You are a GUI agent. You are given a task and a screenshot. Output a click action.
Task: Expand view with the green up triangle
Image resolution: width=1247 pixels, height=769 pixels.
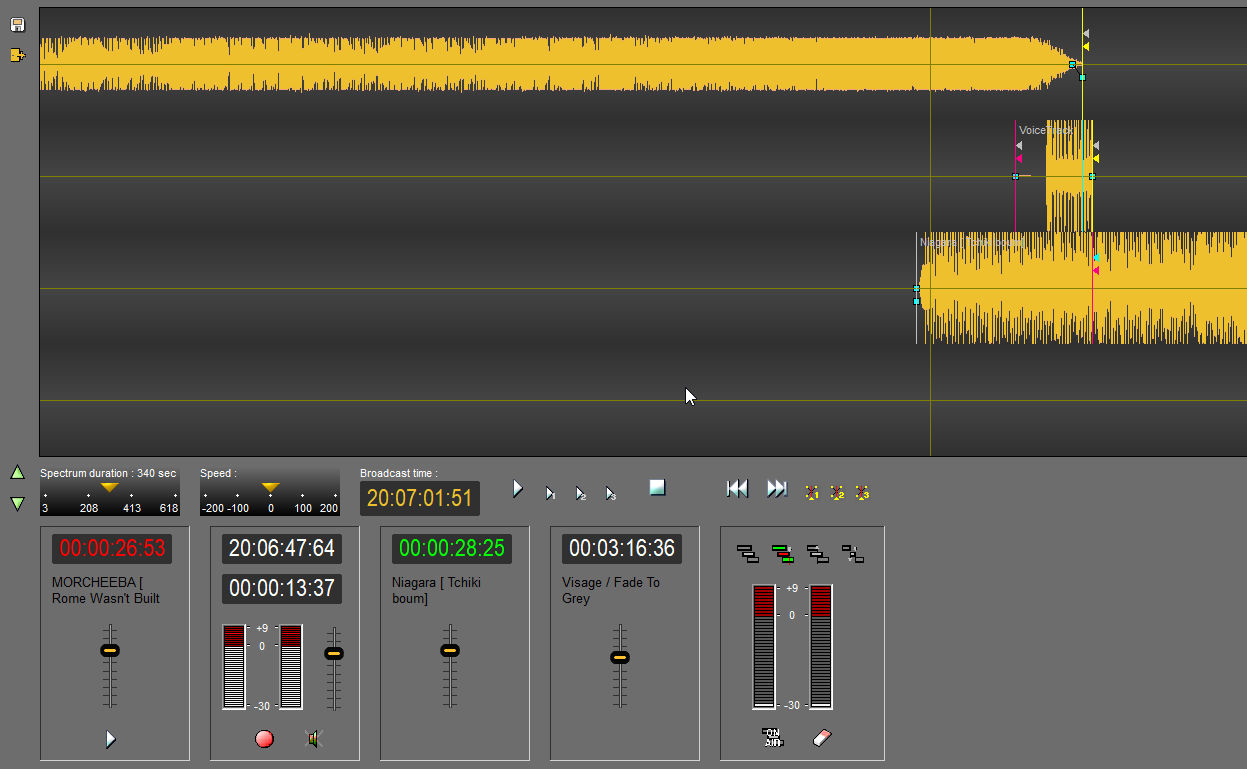17,472
